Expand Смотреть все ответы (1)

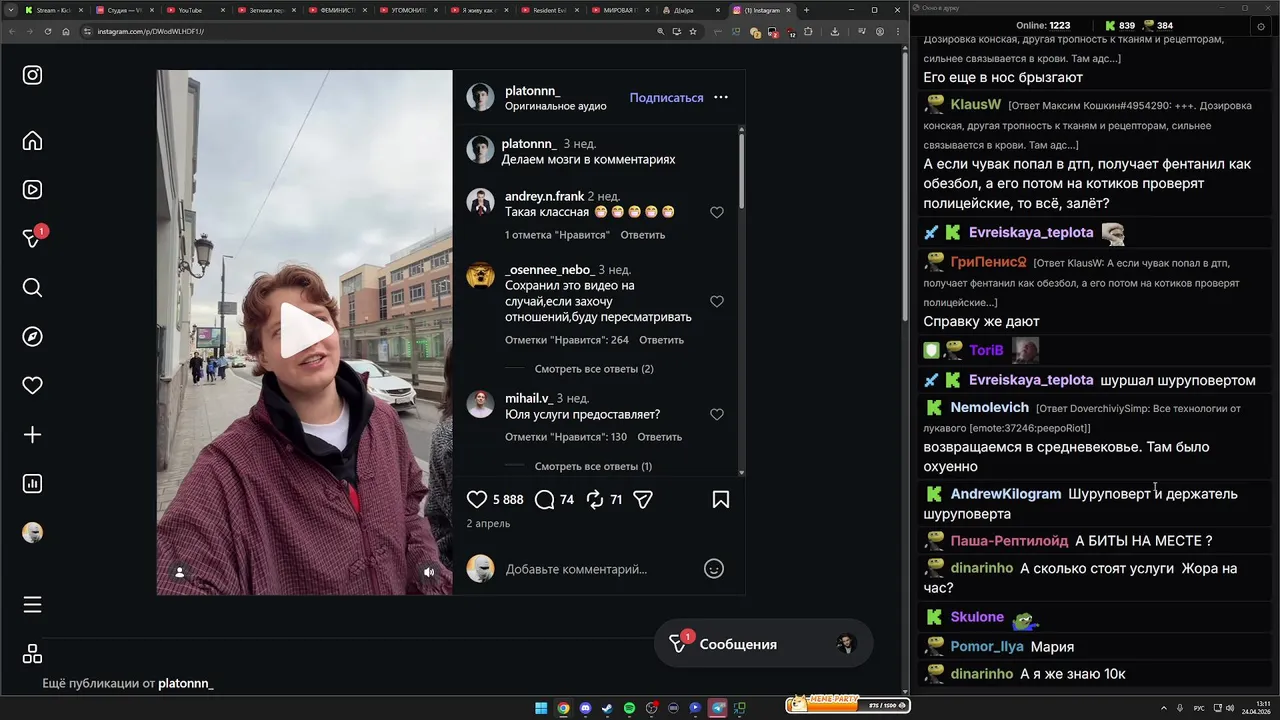(x=593, y=466)
